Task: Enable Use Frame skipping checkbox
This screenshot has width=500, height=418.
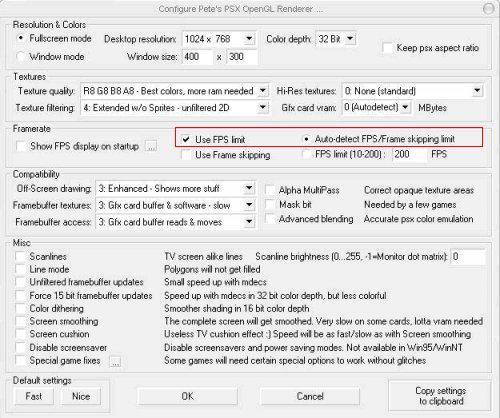Action: point(186,155)
